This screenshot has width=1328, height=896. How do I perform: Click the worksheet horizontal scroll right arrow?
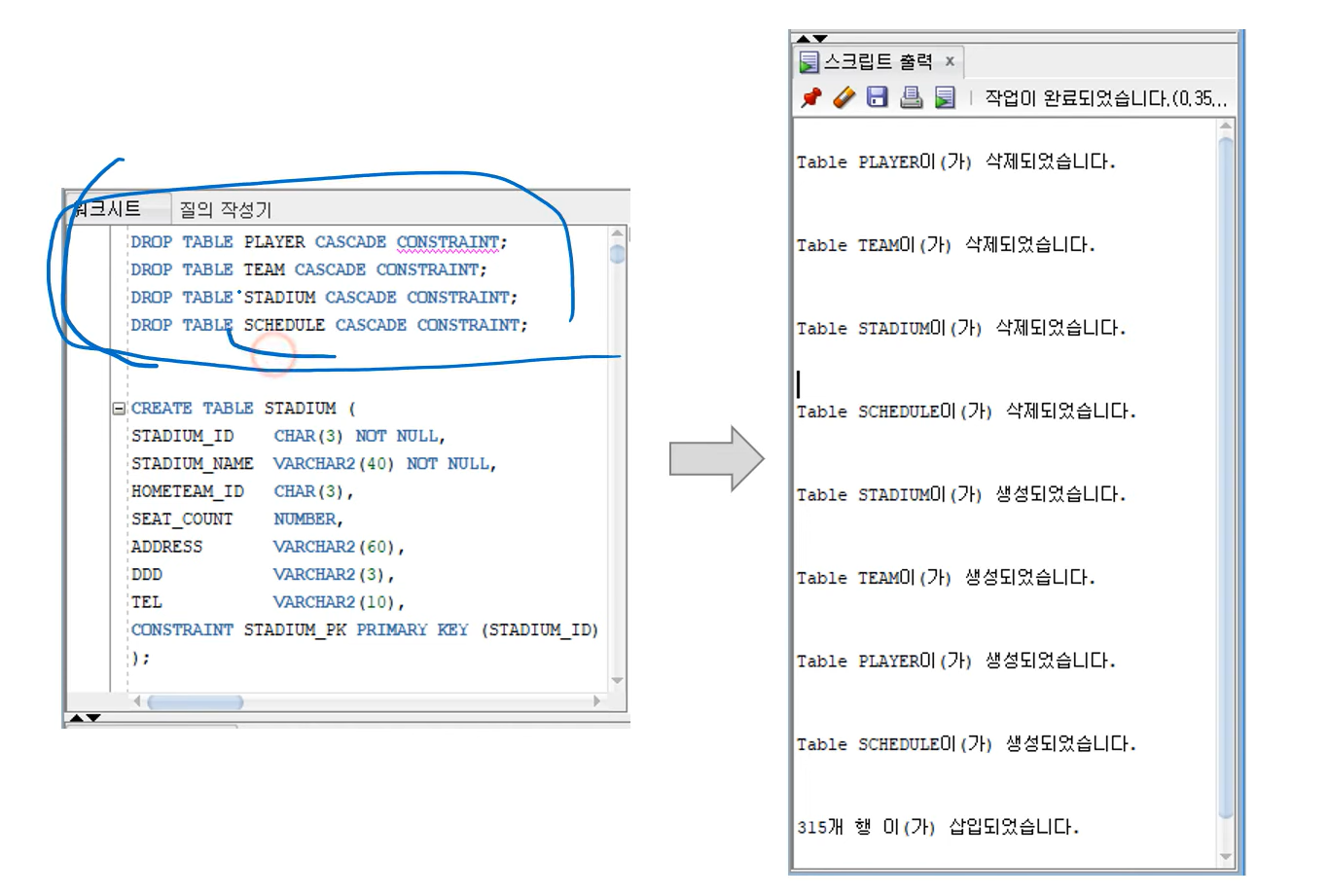click(596, 701)
